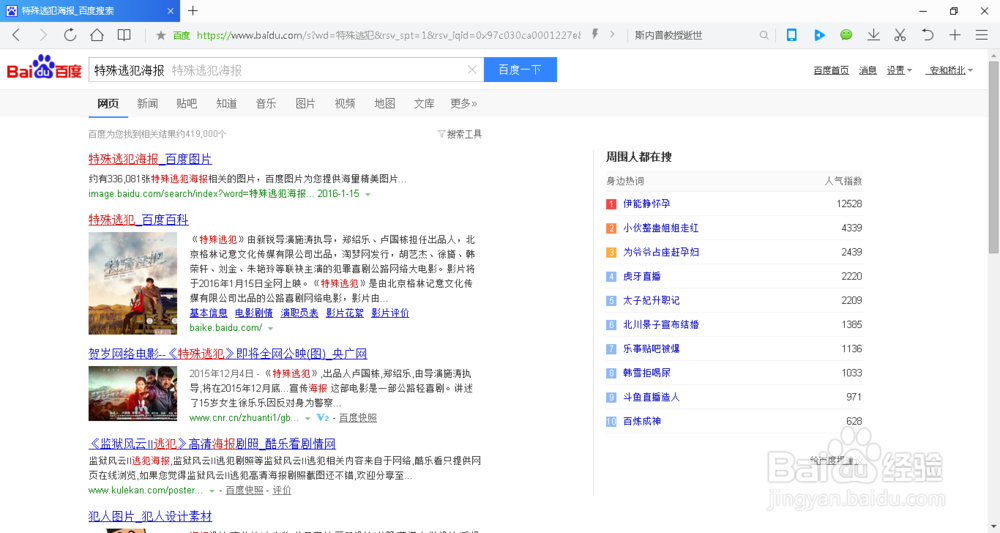Select the 网页 search tab
1000x533 pixels.
pyautogui.click(x=108, y=103)
